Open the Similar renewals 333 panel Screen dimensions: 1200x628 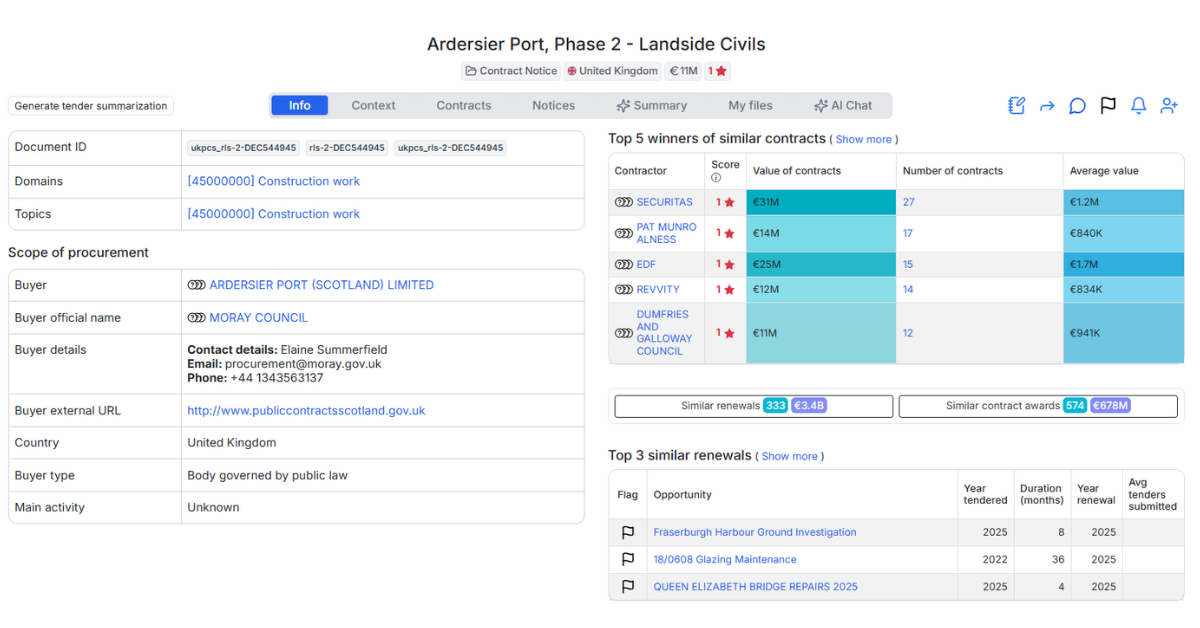click(753, 406)
